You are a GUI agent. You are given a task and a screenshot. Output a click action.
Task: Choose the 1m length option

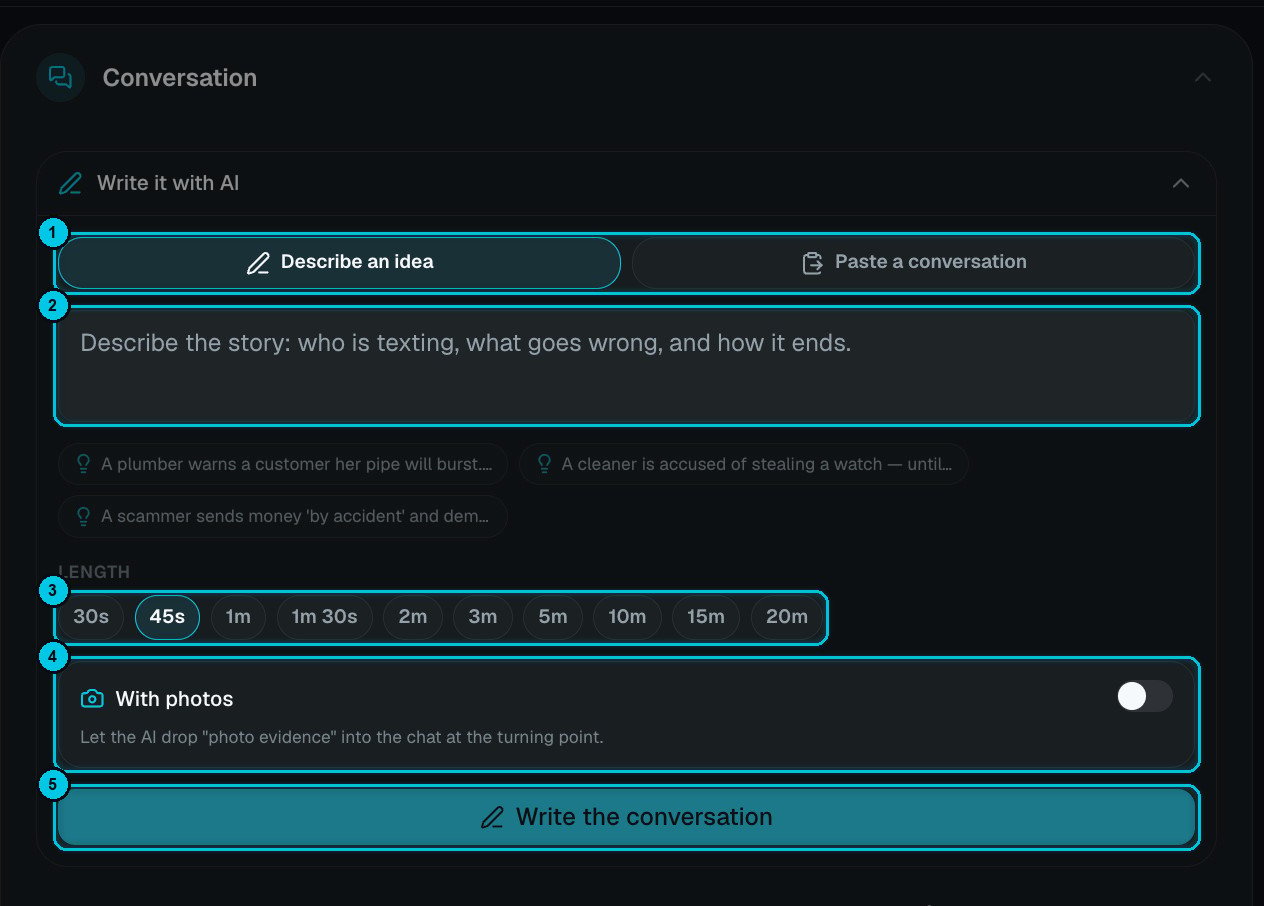tap(238, 617)
